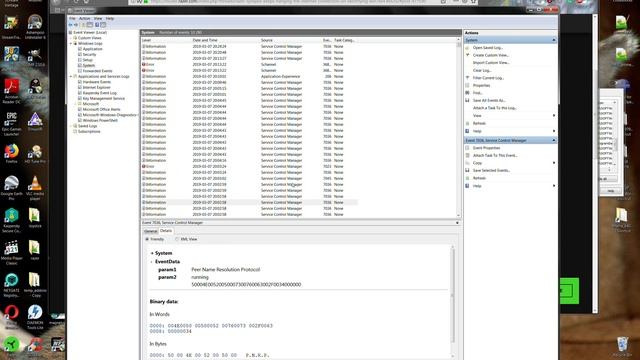640x360 pixels.
Task: Click Refresh under System actions section
Action: pos(479,123)
